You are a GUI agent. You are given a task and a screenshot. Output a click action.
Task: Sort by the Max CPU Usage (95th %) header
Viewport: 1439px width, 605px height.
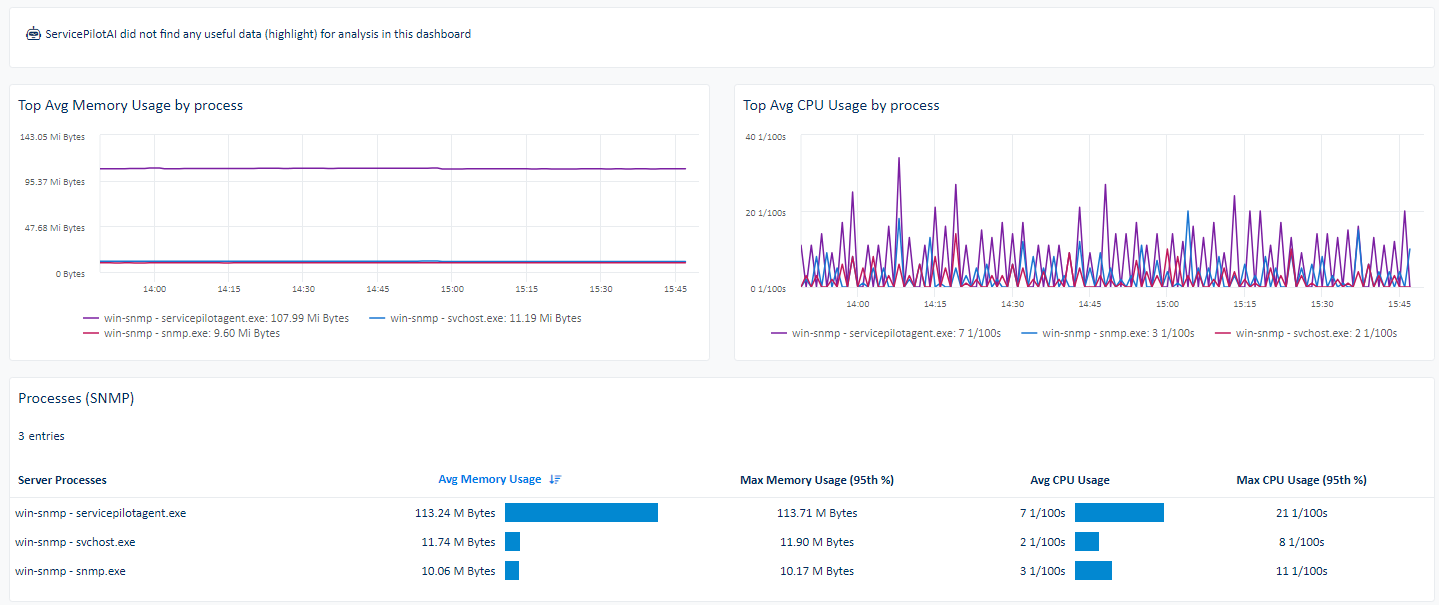[1301, 479]
